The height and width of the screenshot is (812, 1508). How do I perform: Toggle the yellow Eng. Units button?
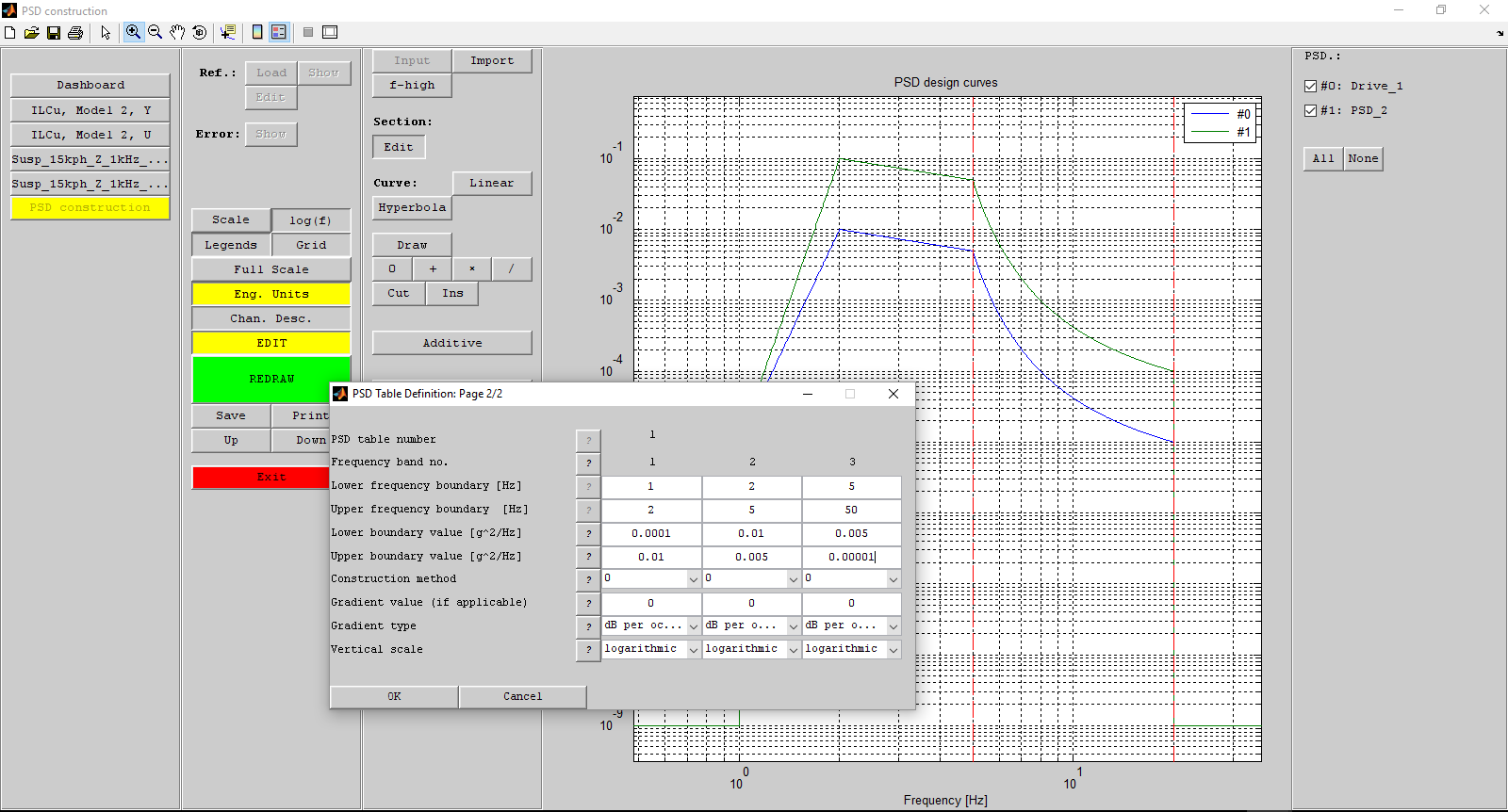[271, 294]
